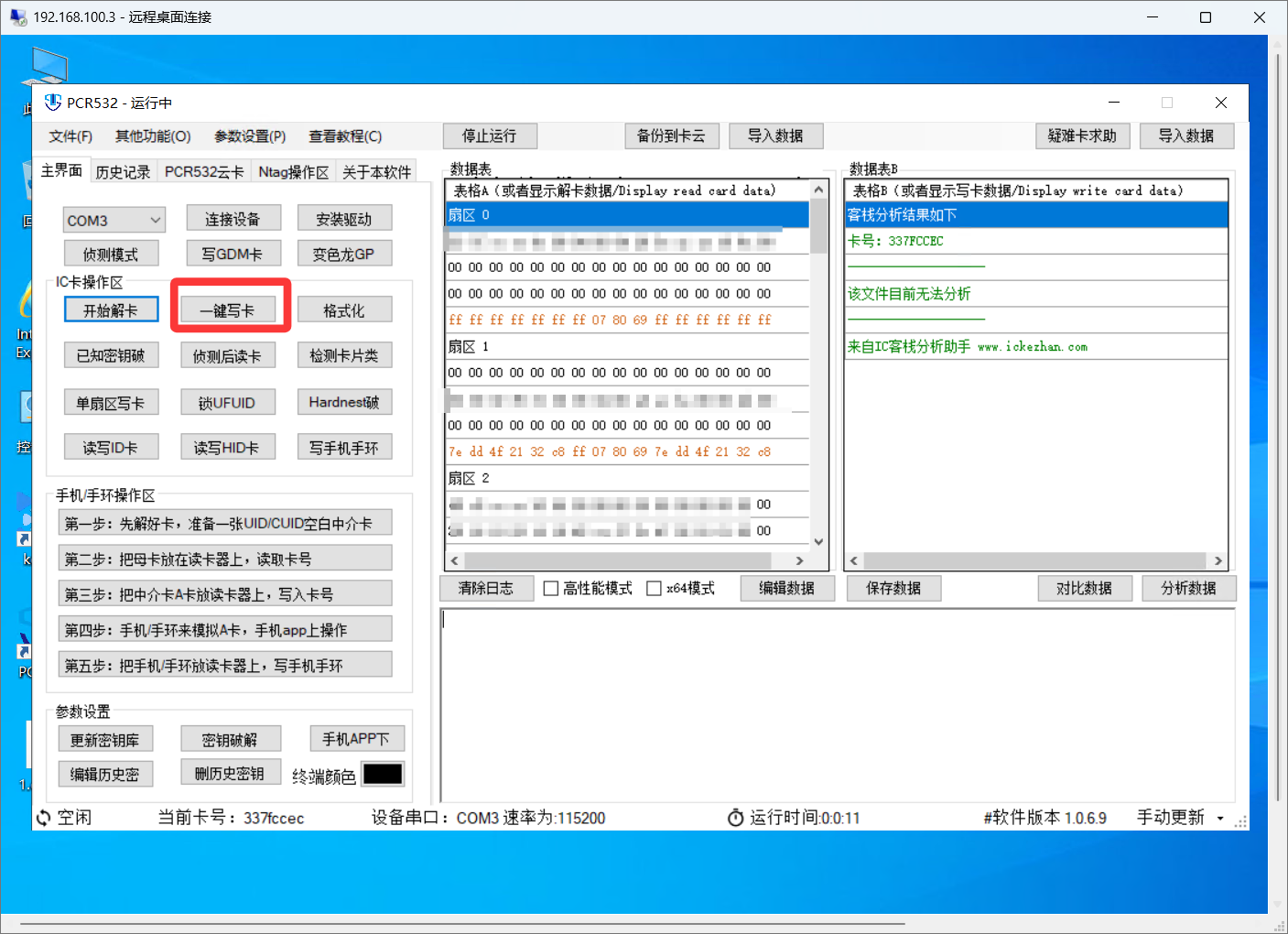Click inside the empty log output box
Viewport: 1288px width, 934px height.
838,705
